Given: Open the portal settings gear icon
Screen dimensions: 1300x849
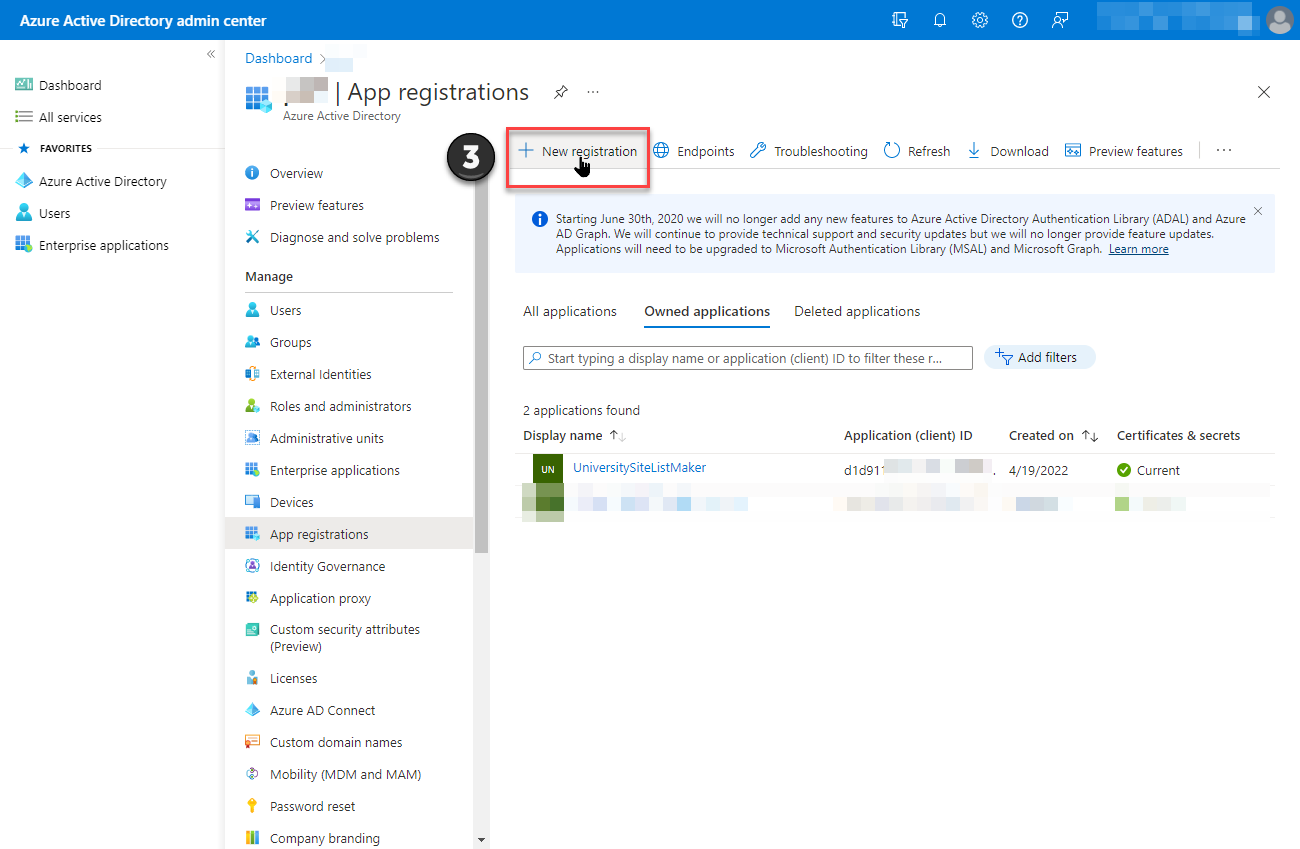Looking at the screenshot, I should (980, 20).
